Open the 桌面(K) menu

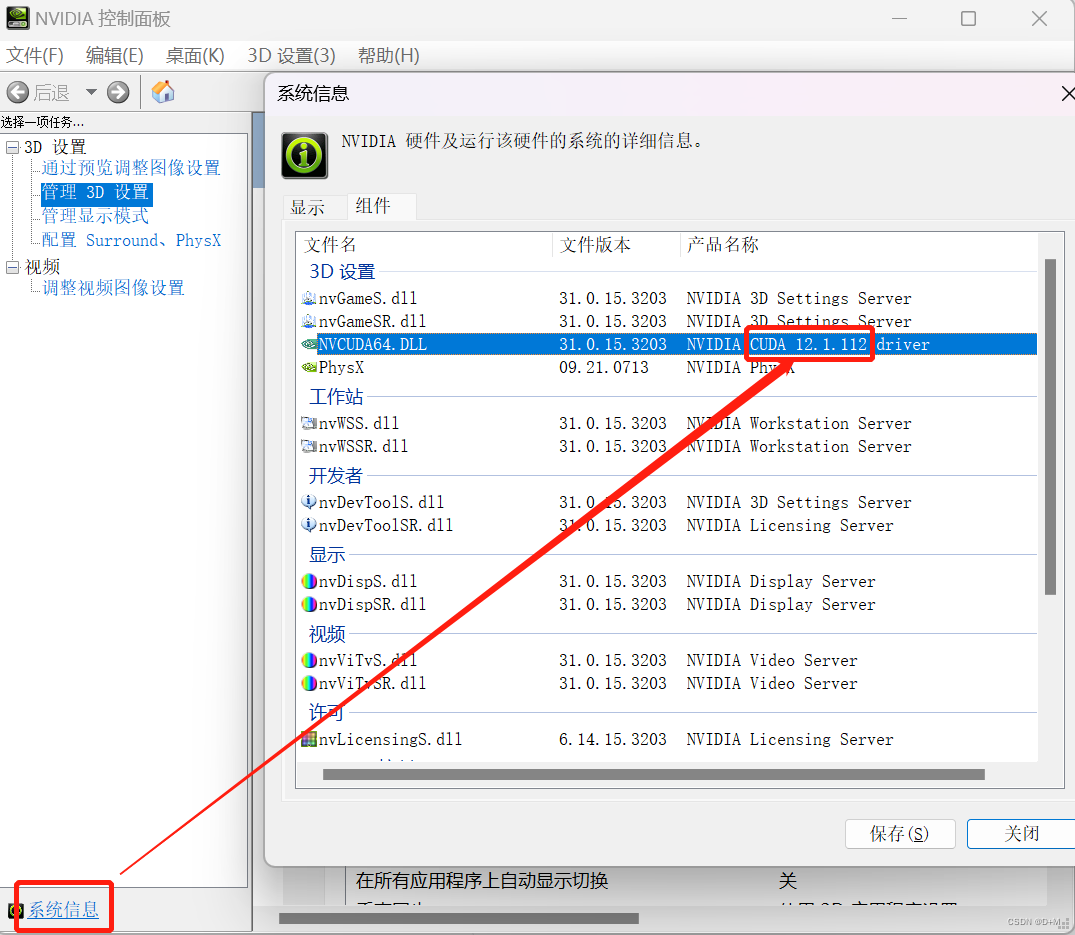195,55
